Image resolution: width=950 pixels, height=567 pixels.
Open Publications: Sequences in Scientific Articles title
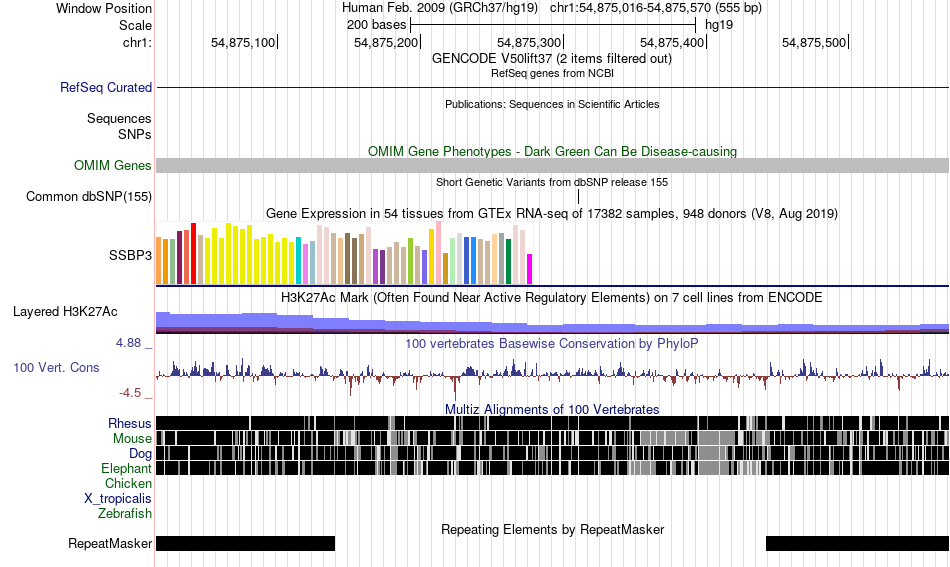coord(552,104)
